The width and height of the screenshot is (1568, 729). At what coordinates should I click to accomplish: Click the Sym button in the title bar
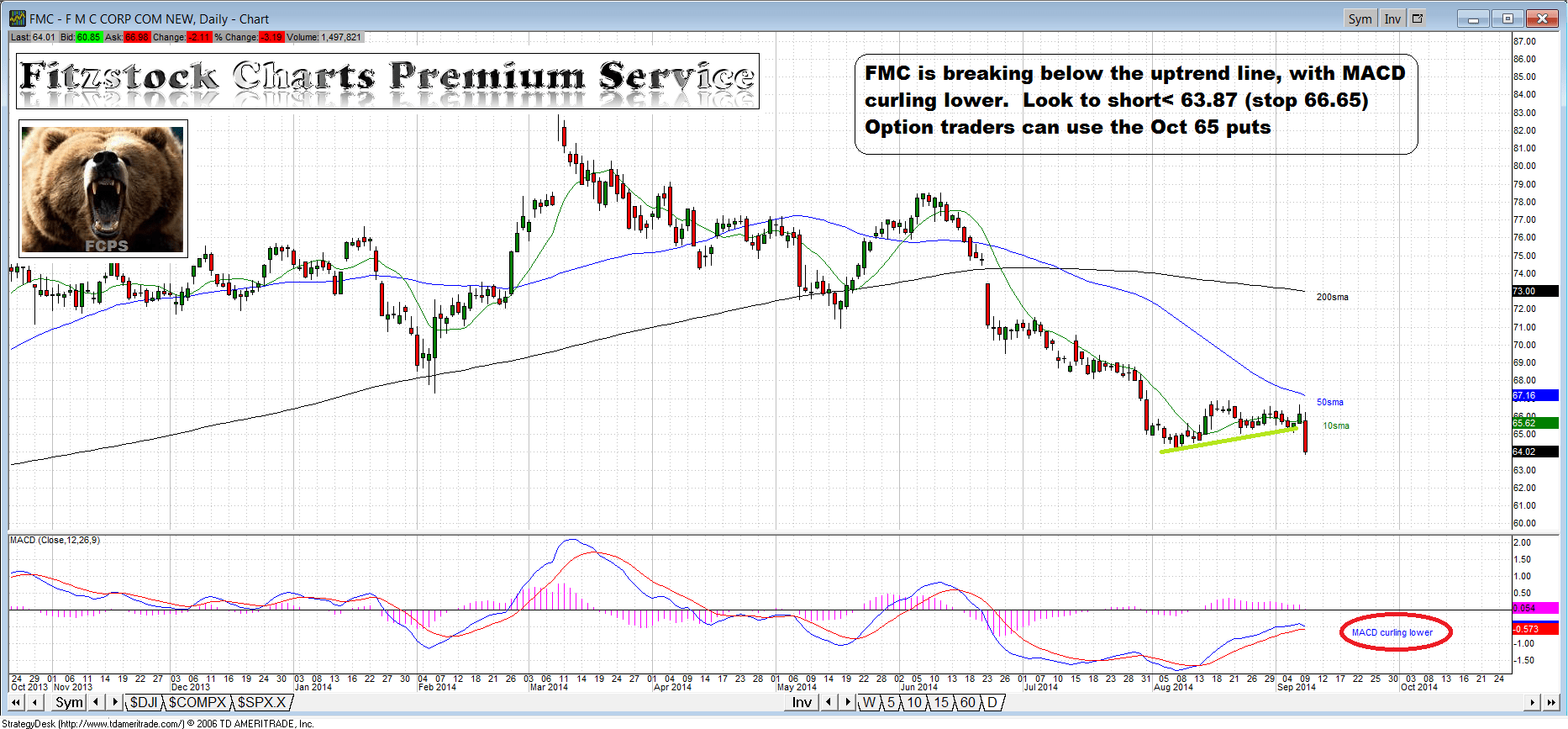pos(1360,18)
